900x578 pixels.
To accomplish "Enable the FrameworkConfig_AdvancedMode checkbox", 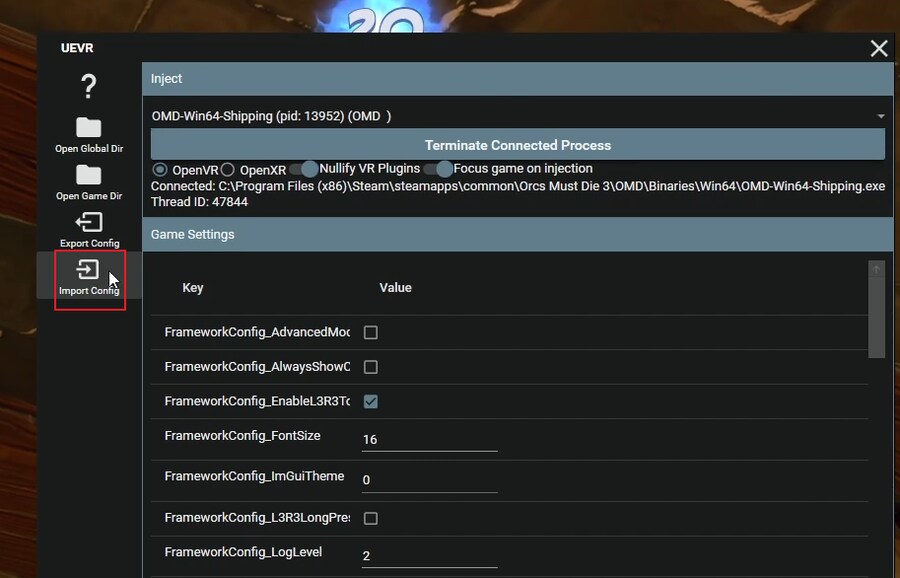I will click(x=370, y=332).
